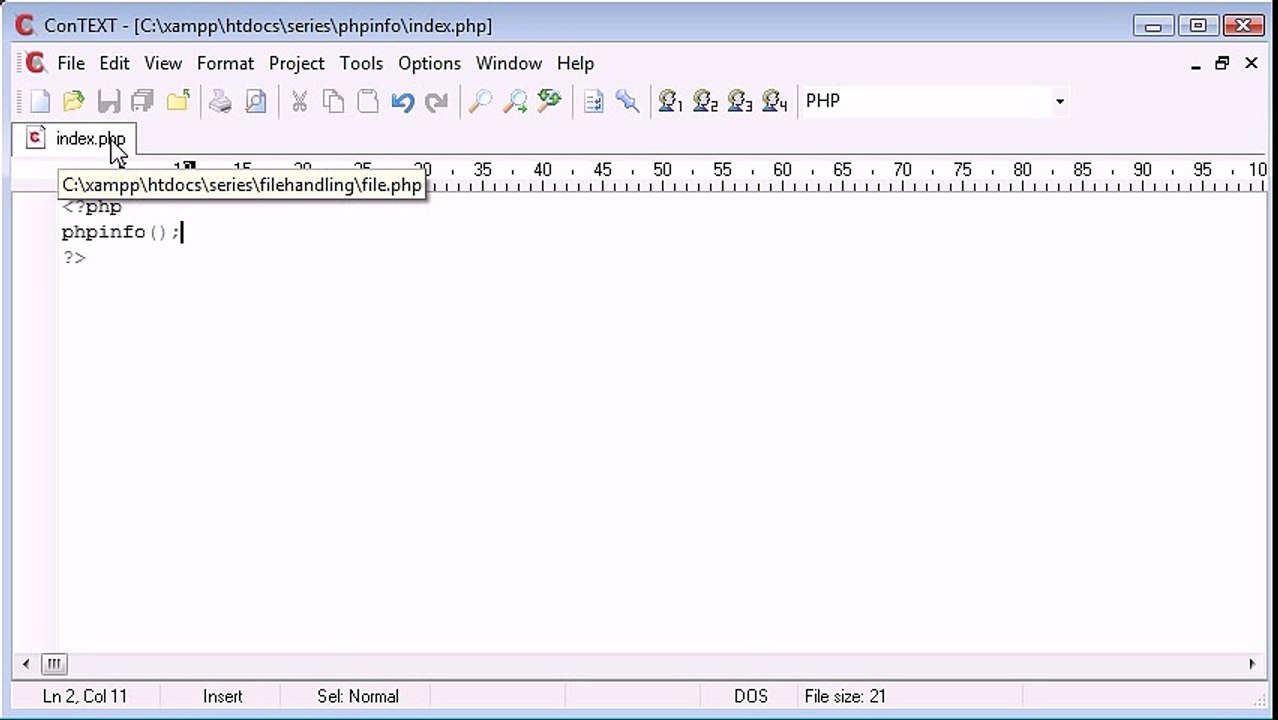
Task: Open the View menu
Action: click(163, 63)
